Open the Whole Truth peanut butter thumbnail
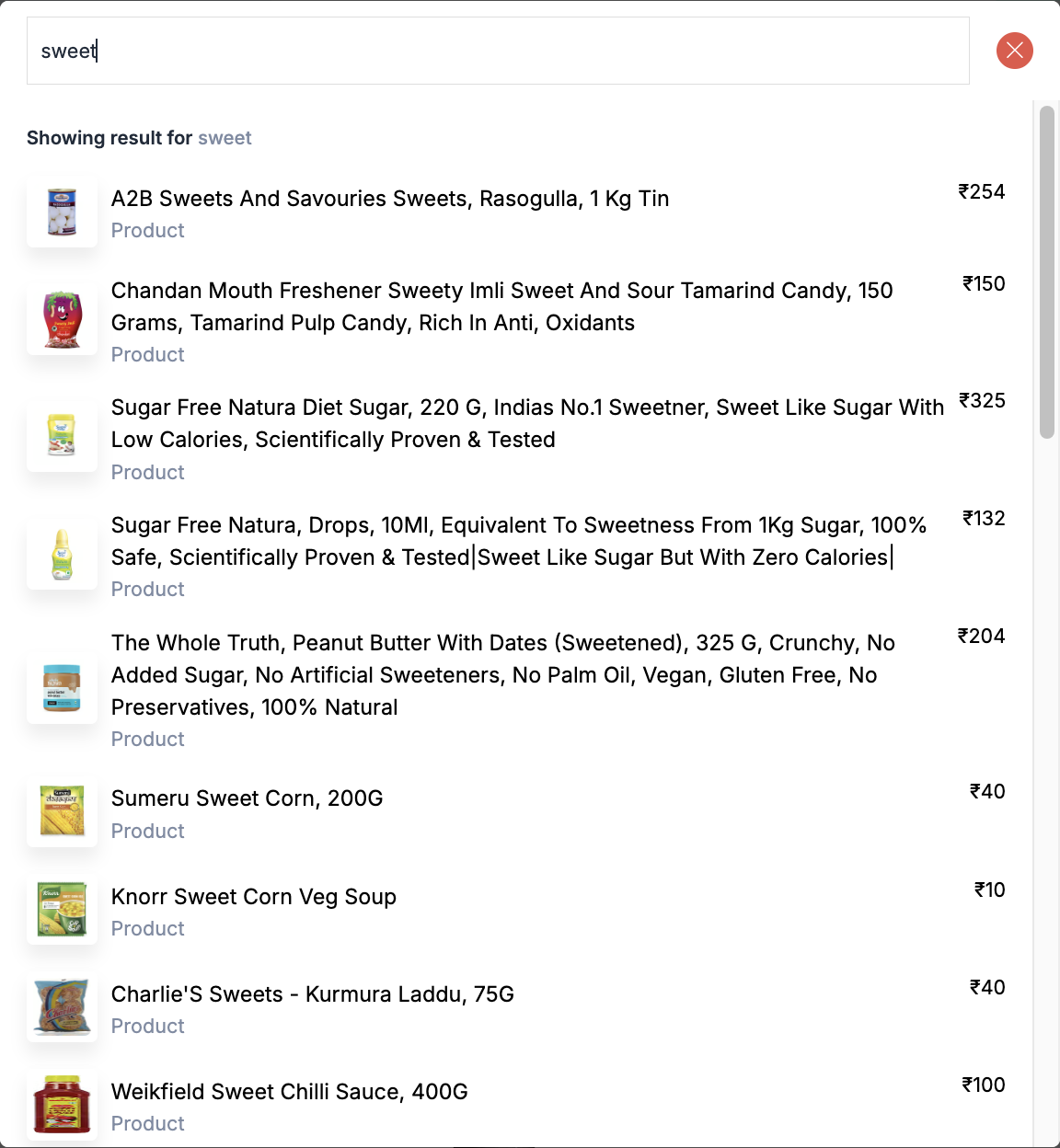The image size is (1060, 1148). click(x=63, y=689)
